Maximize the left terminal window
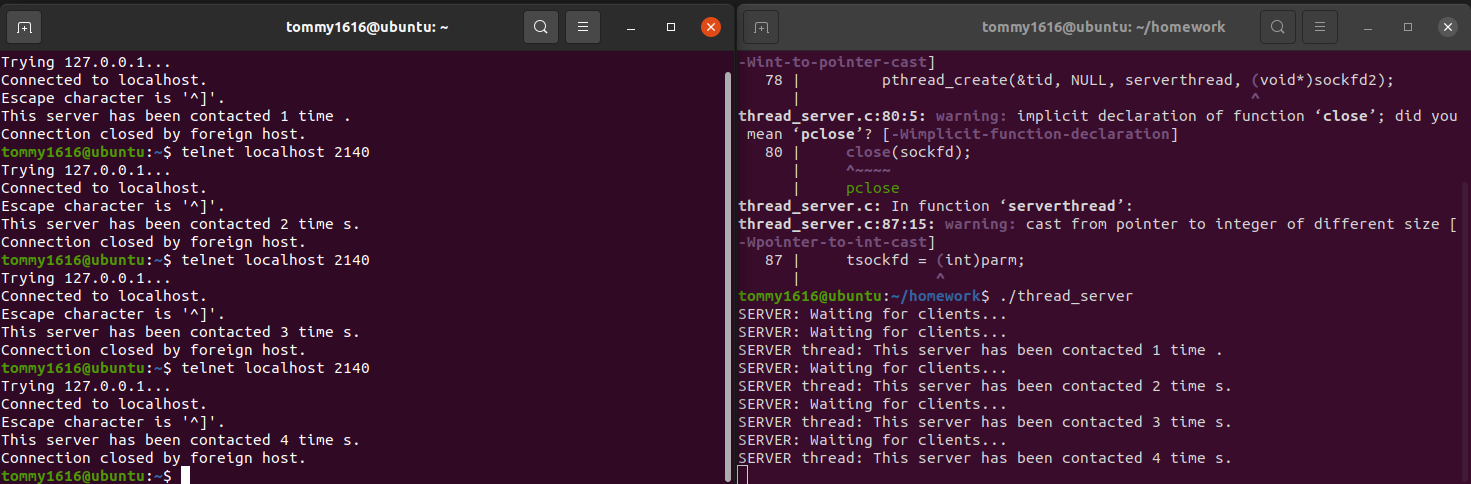Screen dimensions: 1471x484 (671, 27)
